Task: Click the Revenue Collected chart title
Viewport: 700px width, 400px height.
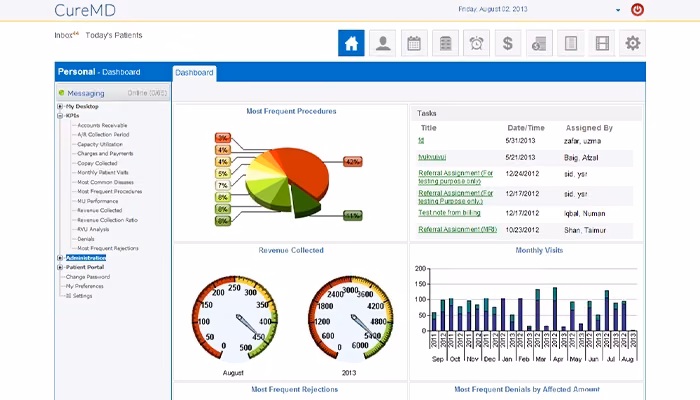Action: pos(291,250)
